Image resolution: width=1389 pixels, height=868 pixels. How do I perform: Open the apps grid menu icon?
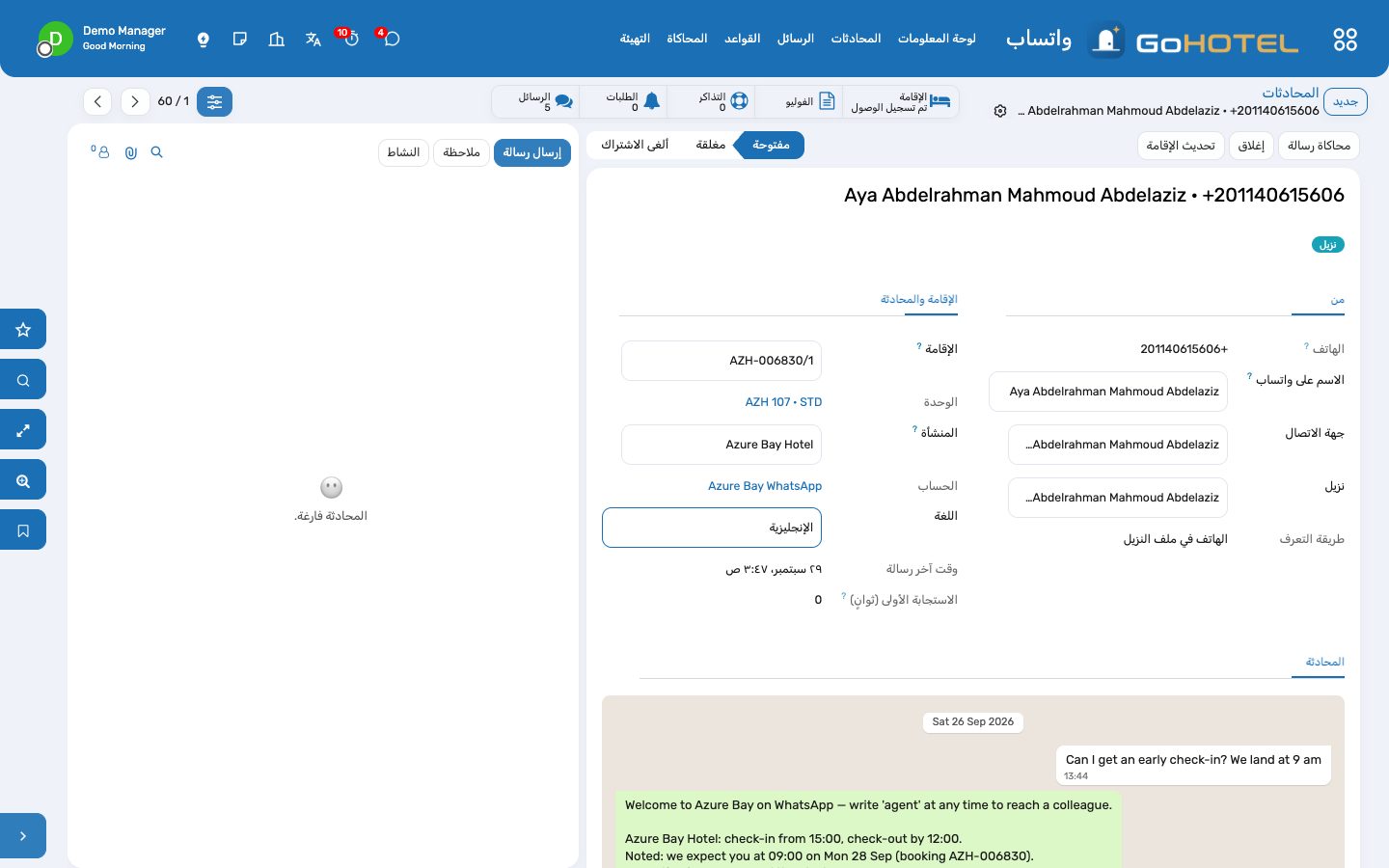tap(1345, 40)
